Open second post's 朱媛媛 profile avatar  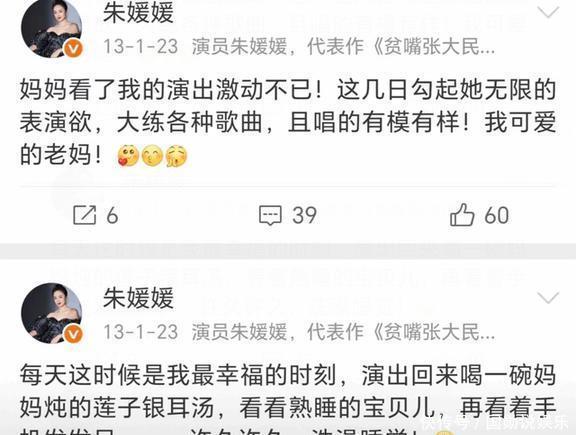click(x=51, y=313)
